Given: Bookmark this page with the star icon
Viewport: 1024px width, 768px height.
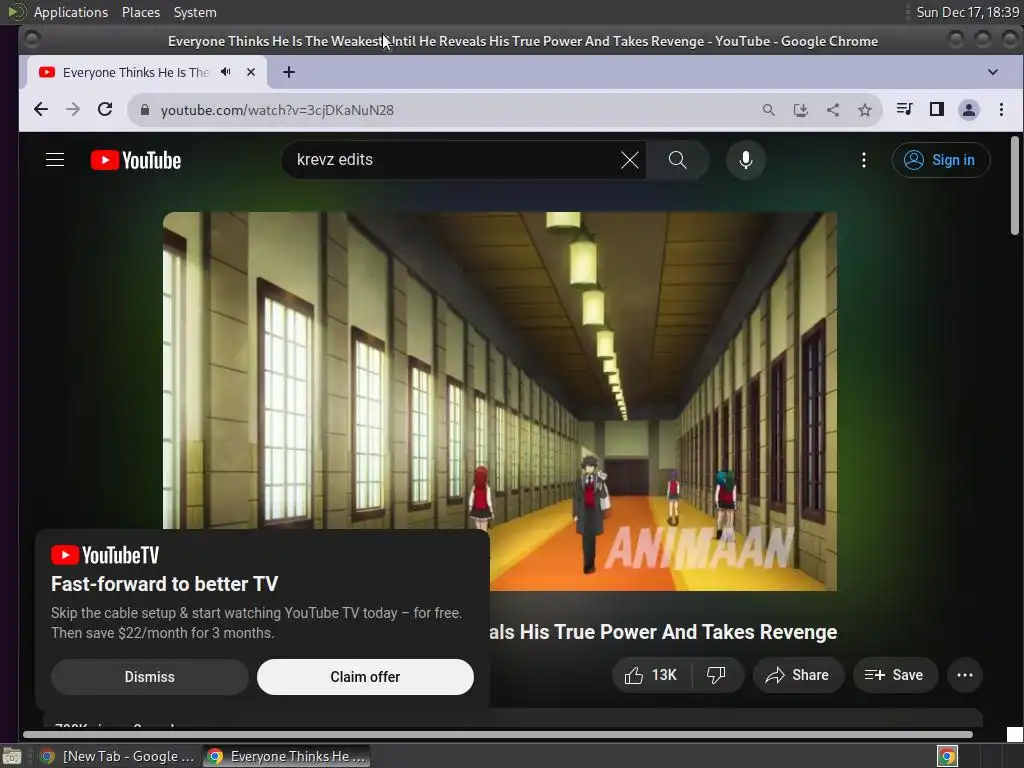Looking at the screenshot, I should [x=865, y=110].
